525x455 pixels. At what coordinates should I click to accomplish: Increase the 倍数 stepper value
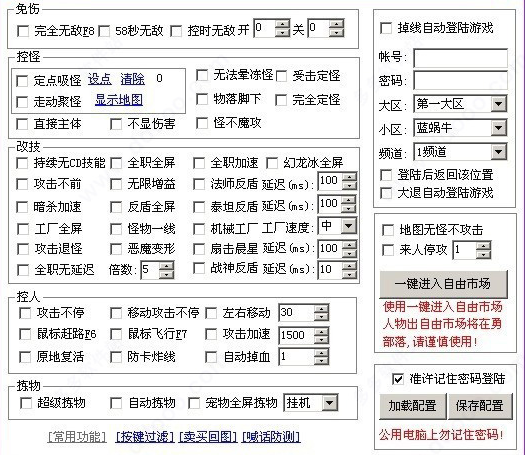[166, 266]
